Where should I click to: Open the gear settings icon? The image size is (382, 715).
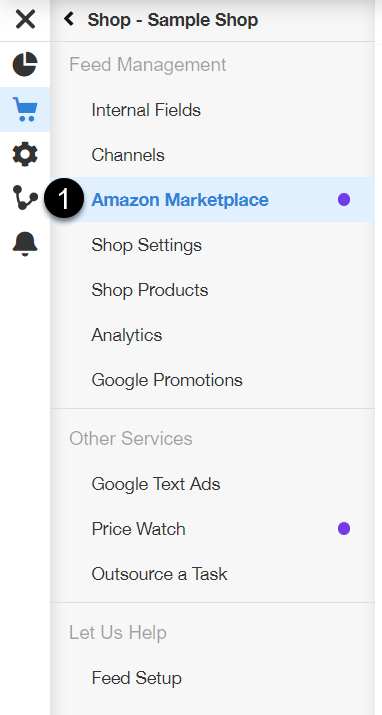[x=25, y=154]
